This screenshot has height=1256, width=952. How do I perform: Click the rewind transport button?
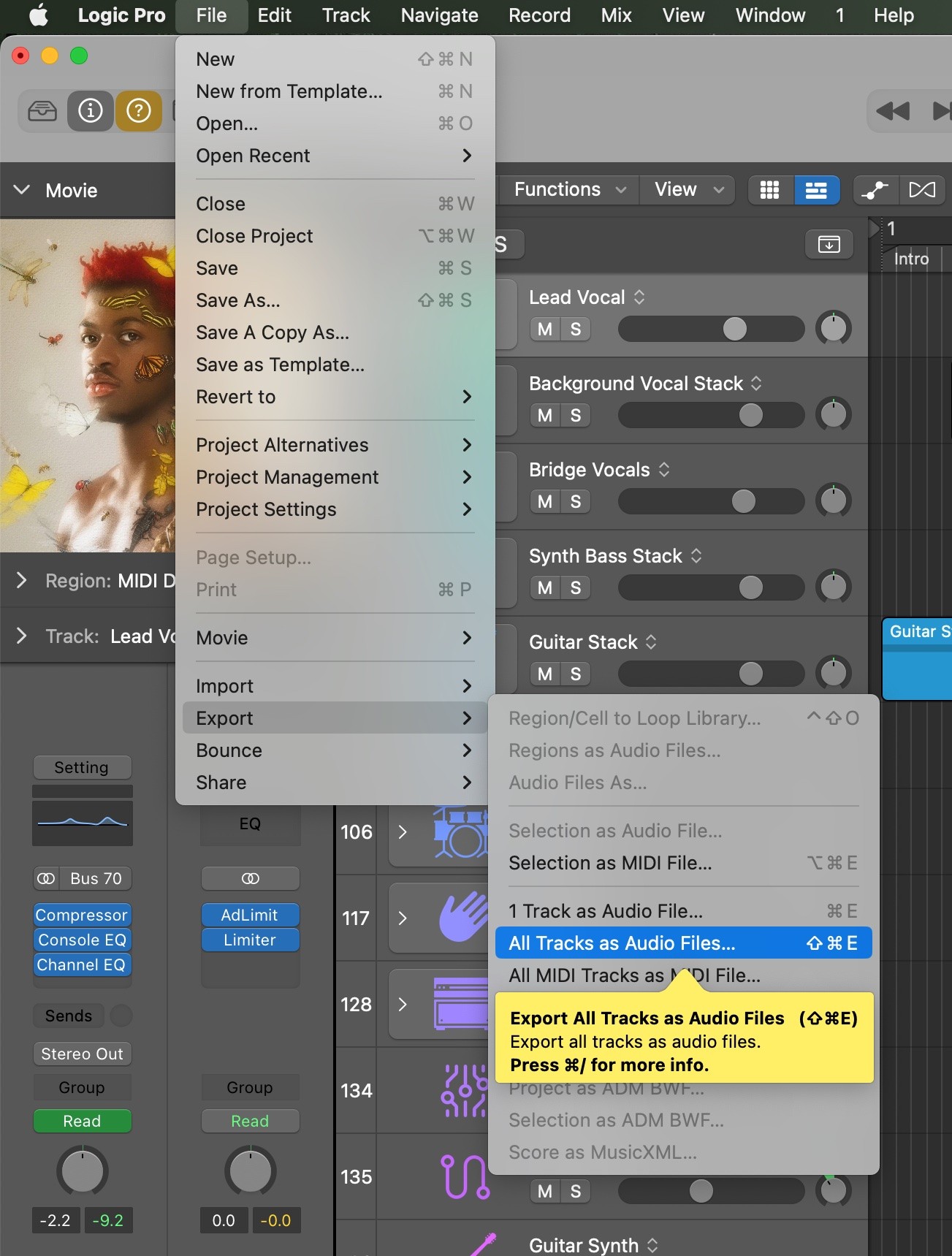[893, 111]
